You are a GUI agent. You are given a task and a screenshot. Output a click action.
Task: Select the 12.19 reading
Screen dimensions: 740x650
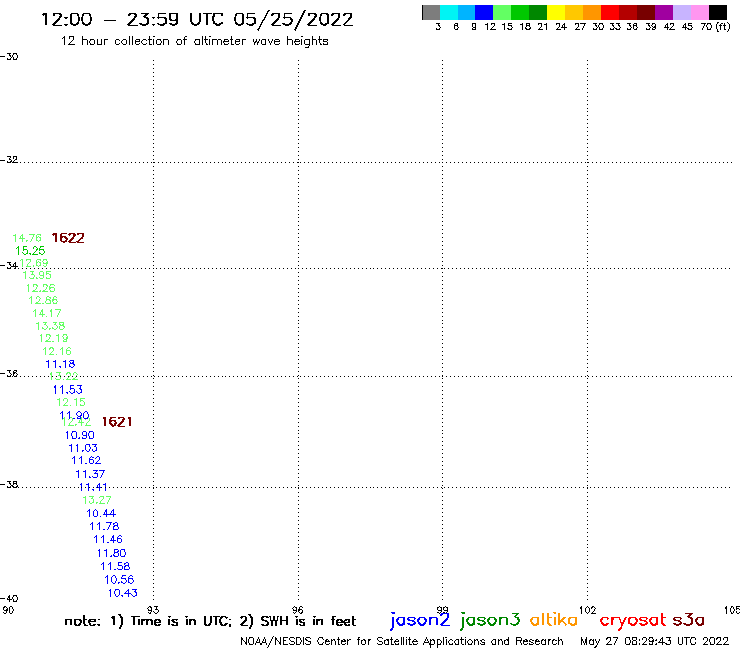click(53, 338)
